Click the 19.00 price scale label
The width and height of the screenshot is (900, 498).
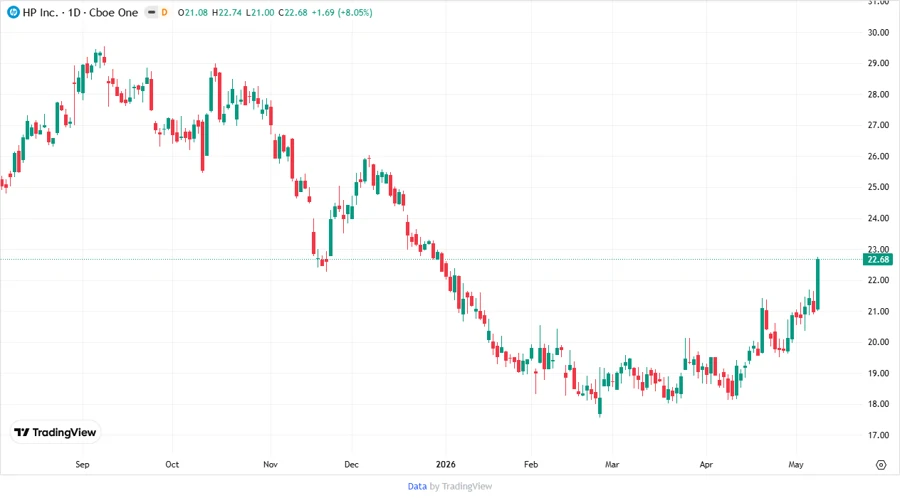pyautogui.click(x=878, y=373)
